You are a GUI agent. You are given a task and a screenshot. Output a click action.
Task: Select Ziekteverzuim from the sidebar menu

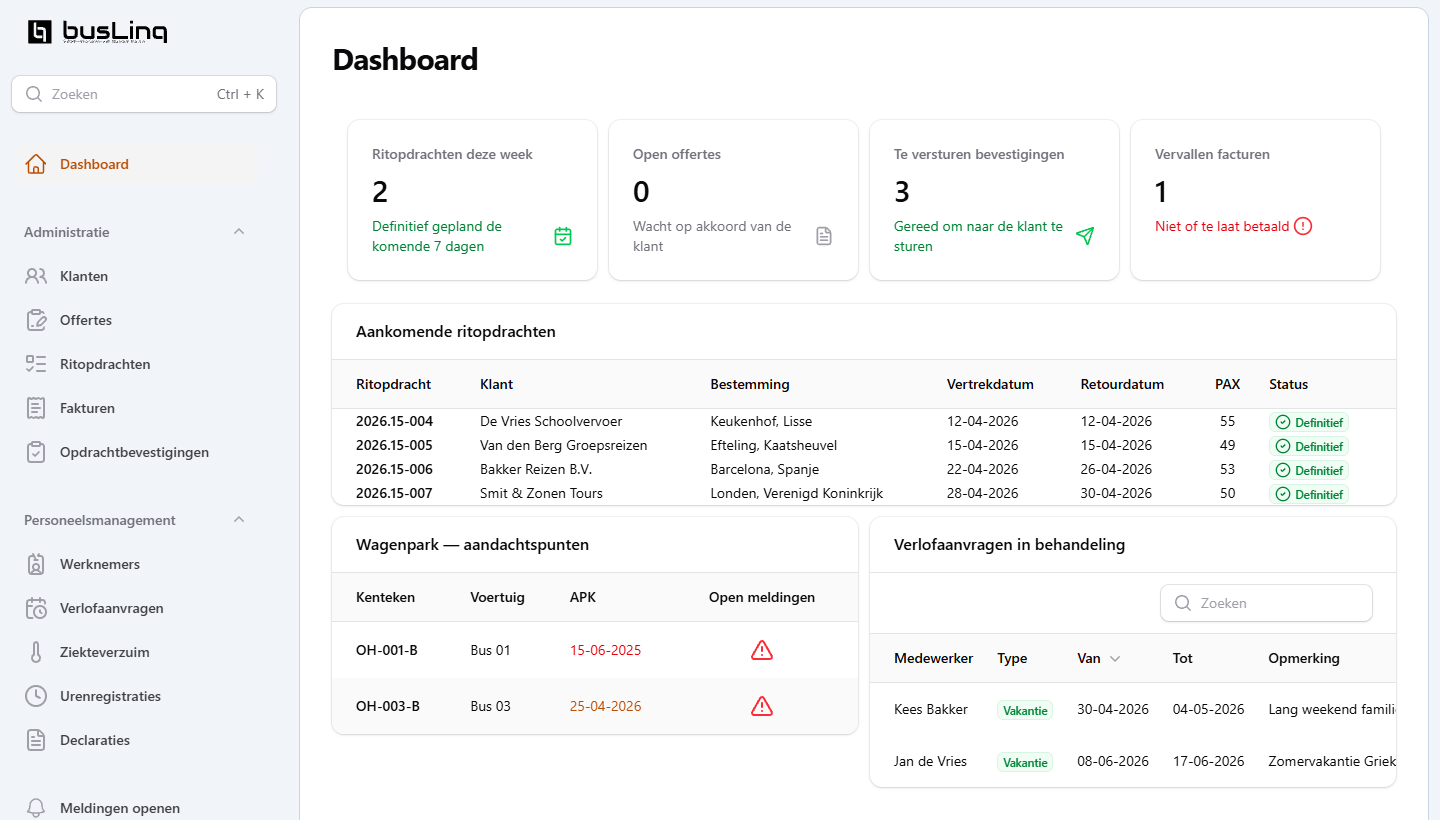35,652
